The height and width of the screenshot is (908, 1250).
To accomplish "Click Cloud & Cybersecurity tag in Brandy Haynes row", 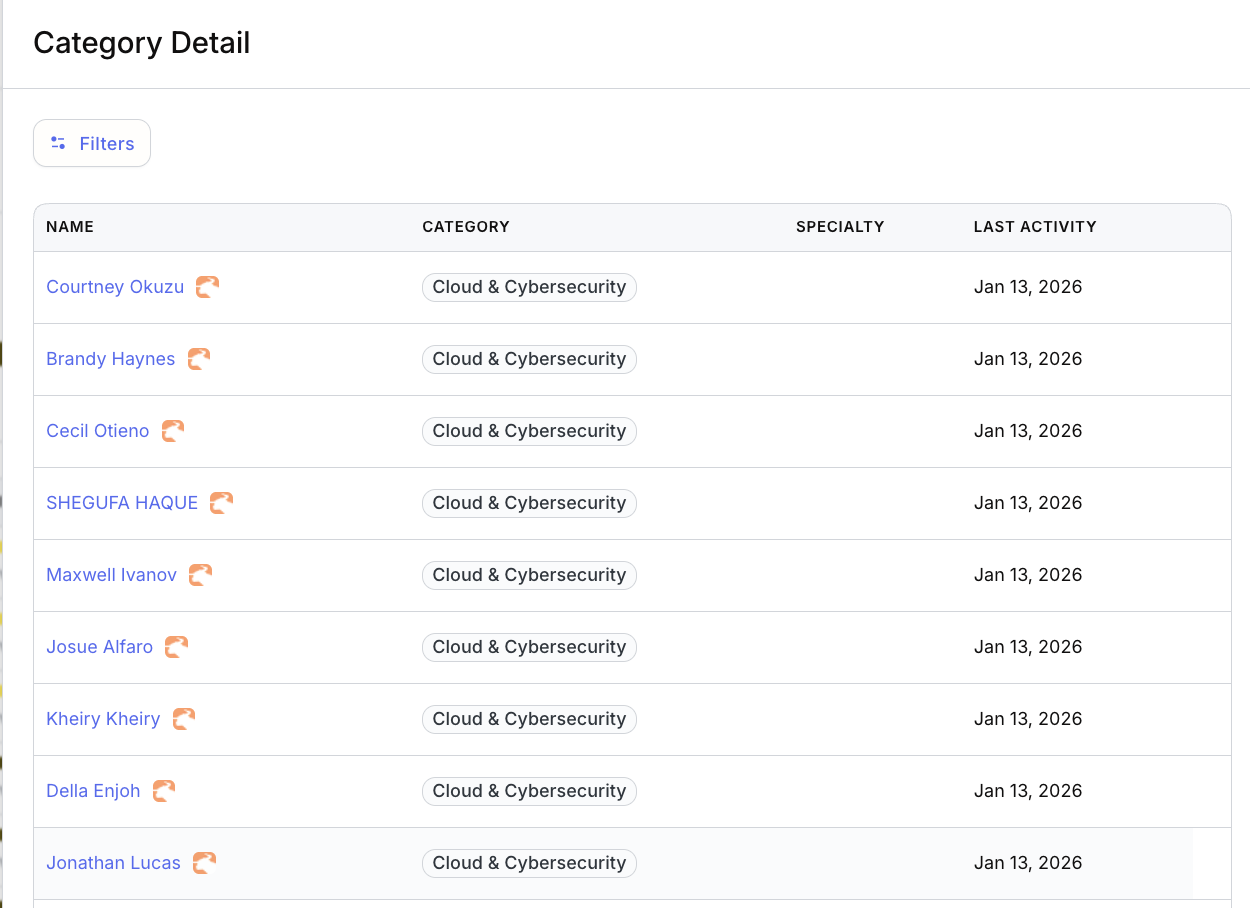I will (x=529, y=359).
